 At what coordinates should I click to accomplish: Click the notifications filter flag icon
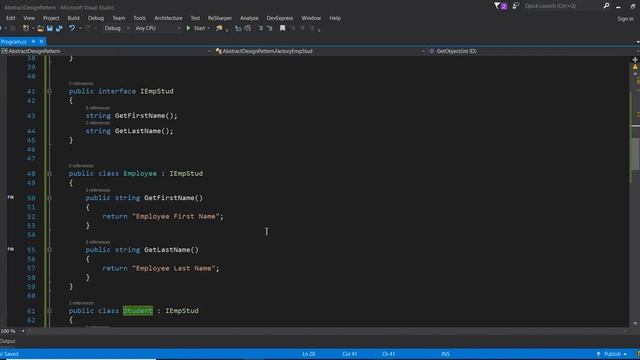(500, 6)
